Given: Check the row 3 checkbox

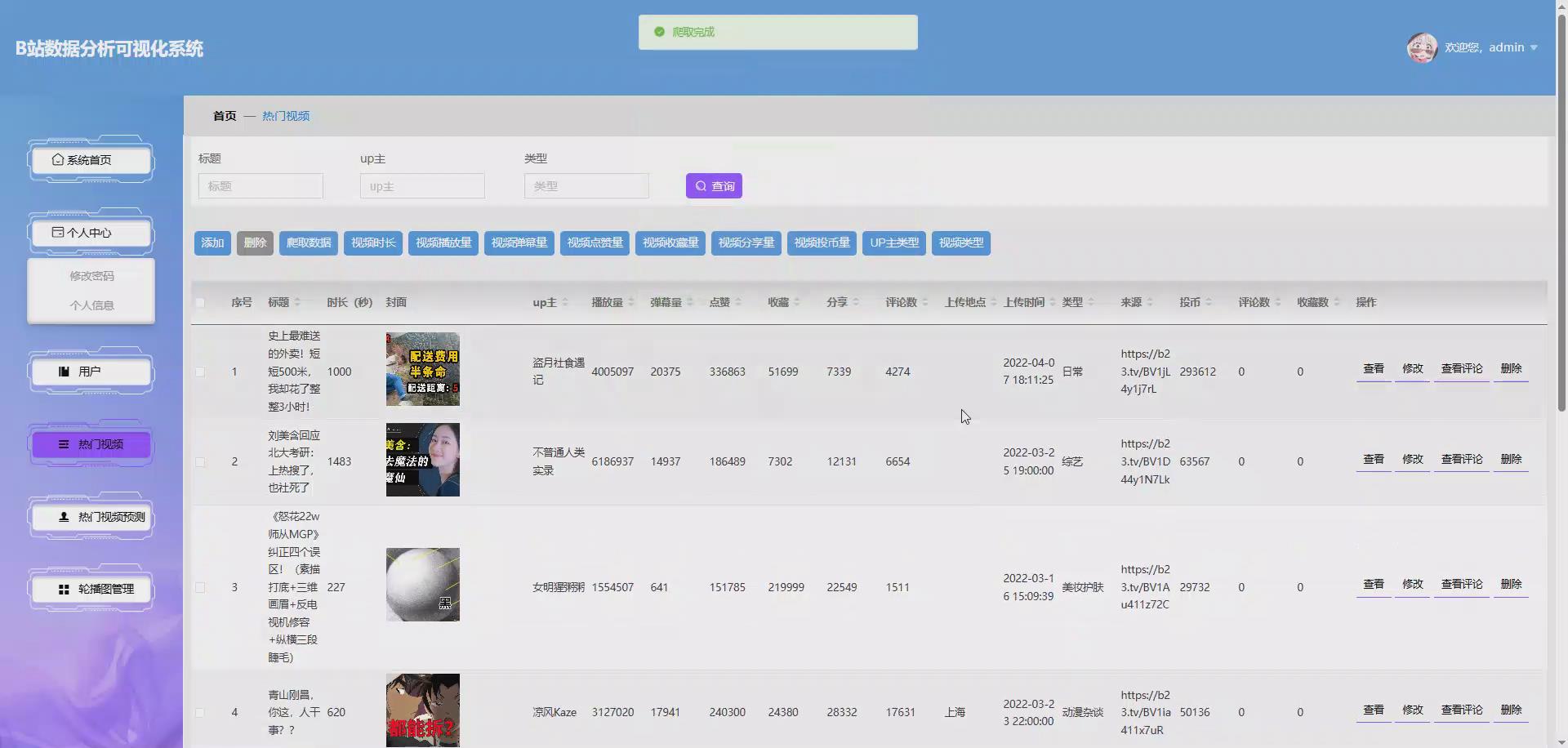Looking at the screenshot, I should (200, 587).
